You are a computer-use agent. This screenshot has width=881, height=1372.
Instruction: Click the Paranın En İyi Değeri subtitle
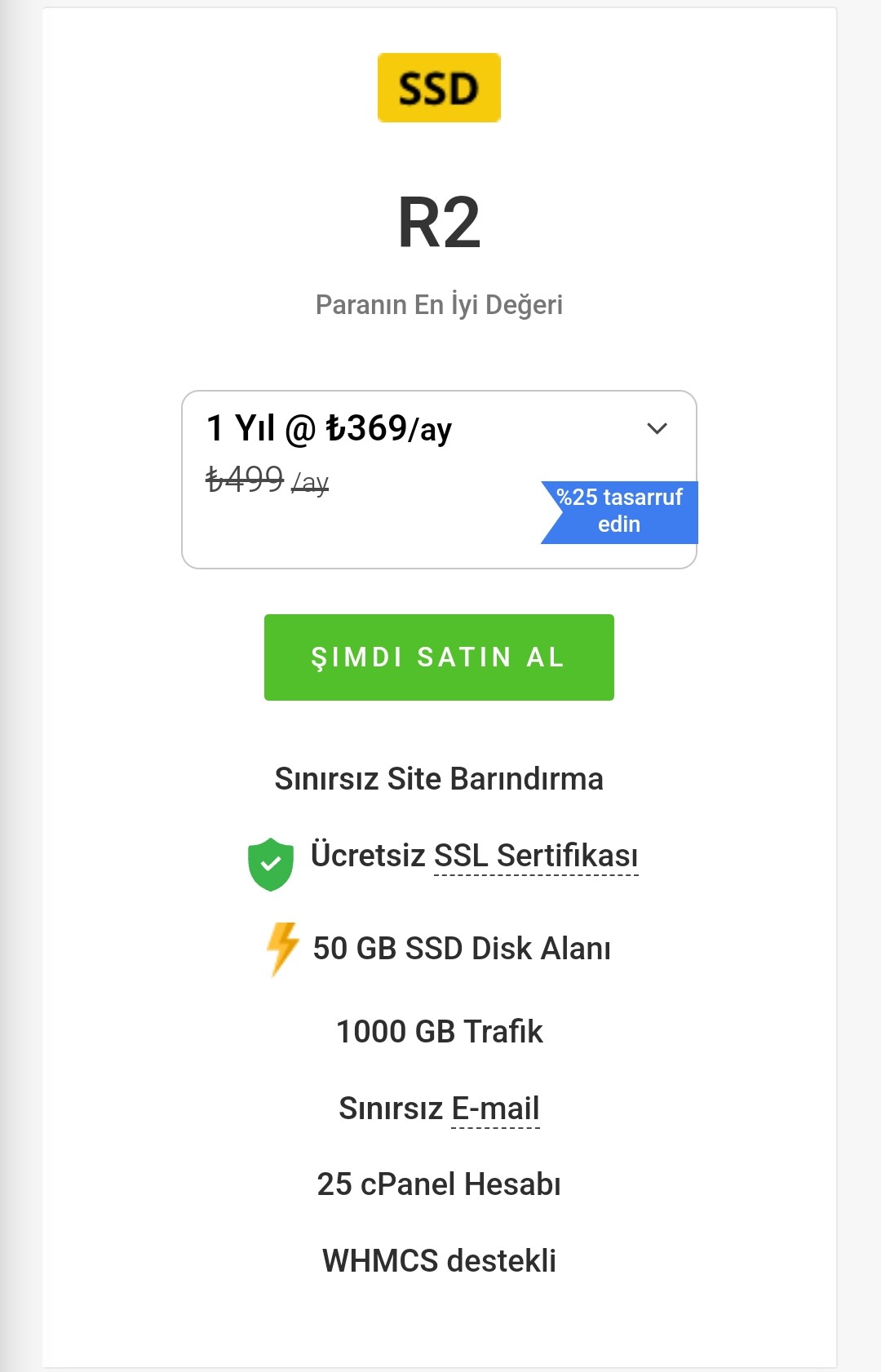(439, 304)
